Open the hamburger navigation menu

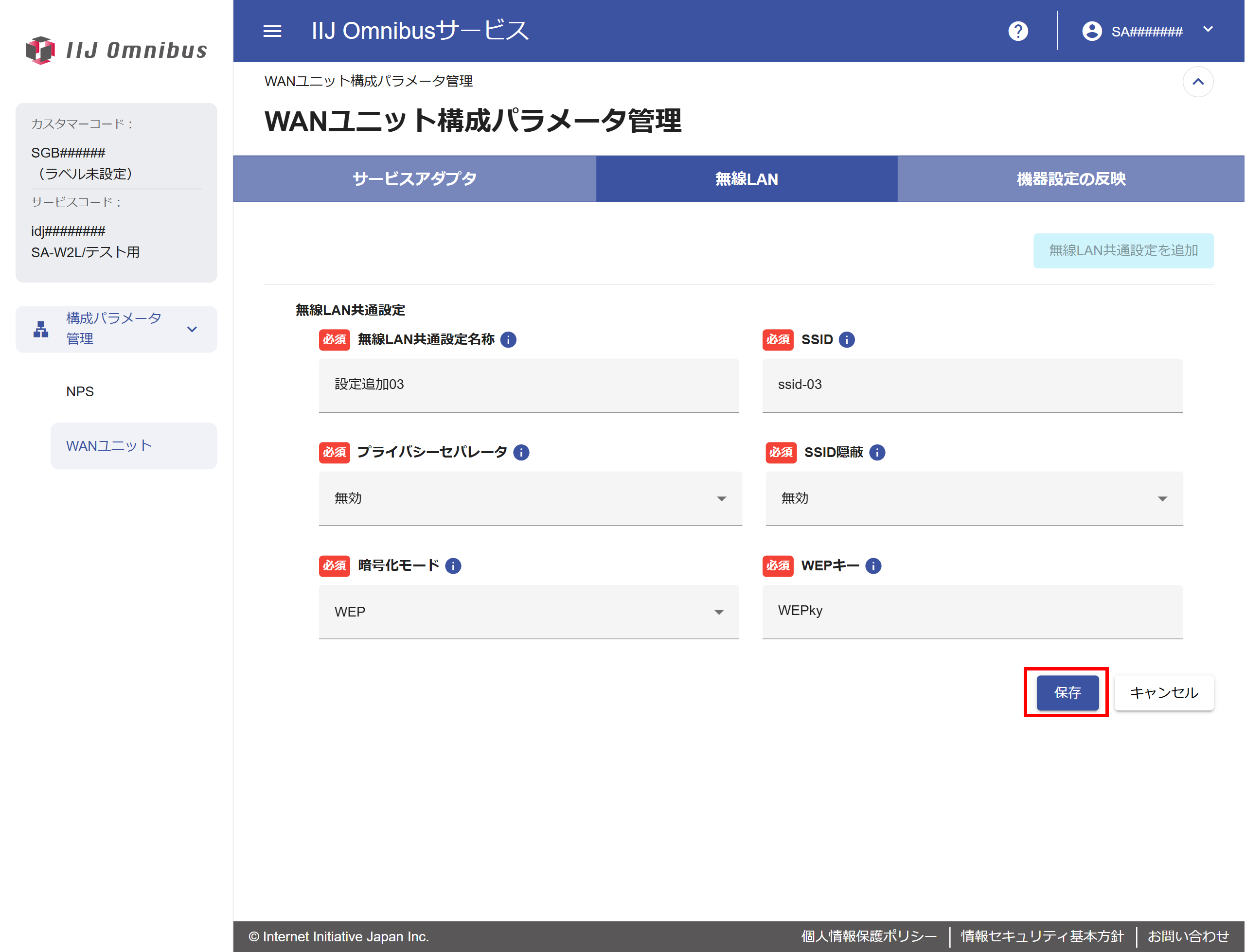point(272,31)
